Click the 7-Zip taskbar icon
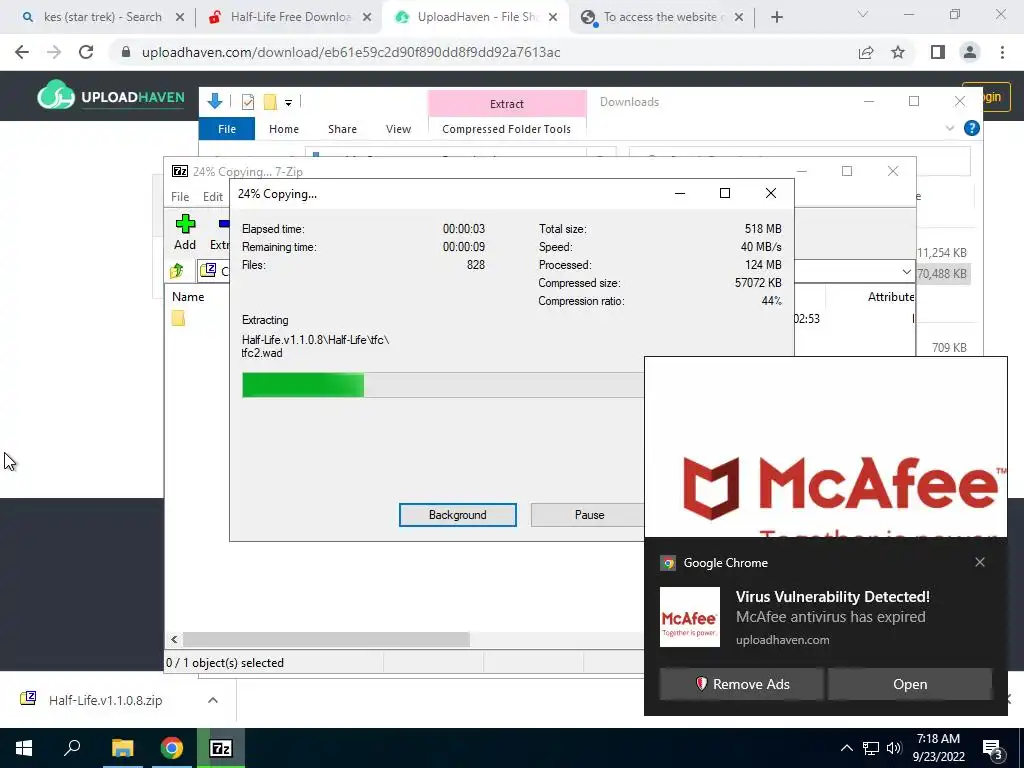This screenshot has width=1024, height=768. [221, 748]
